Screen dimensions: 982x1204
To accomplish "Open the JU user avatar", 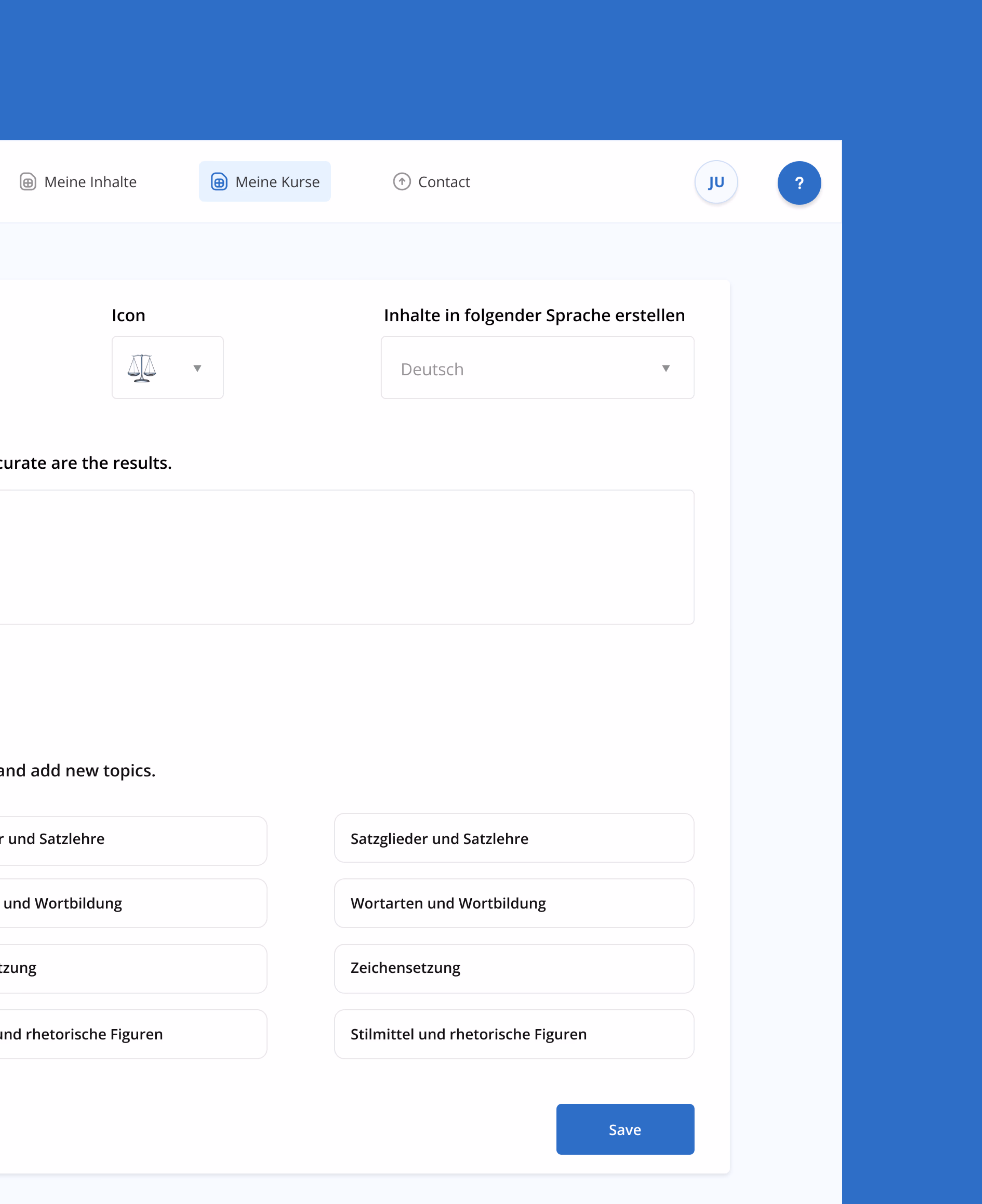I will (x=715, y=182).
